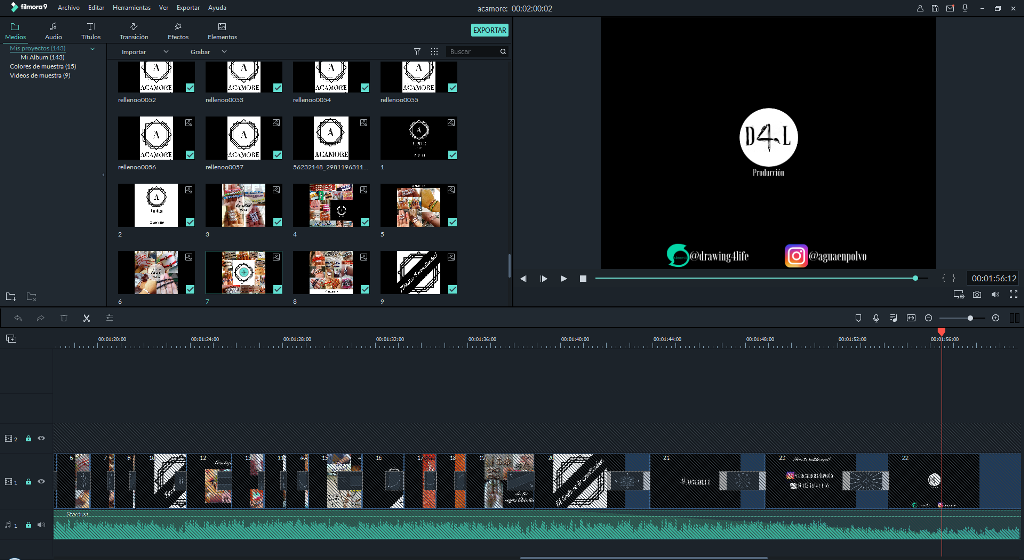The width and height of the screenshot is (1024, 560).
Task: Click the preview quality display settings icon
Action: tap(958, 295)
